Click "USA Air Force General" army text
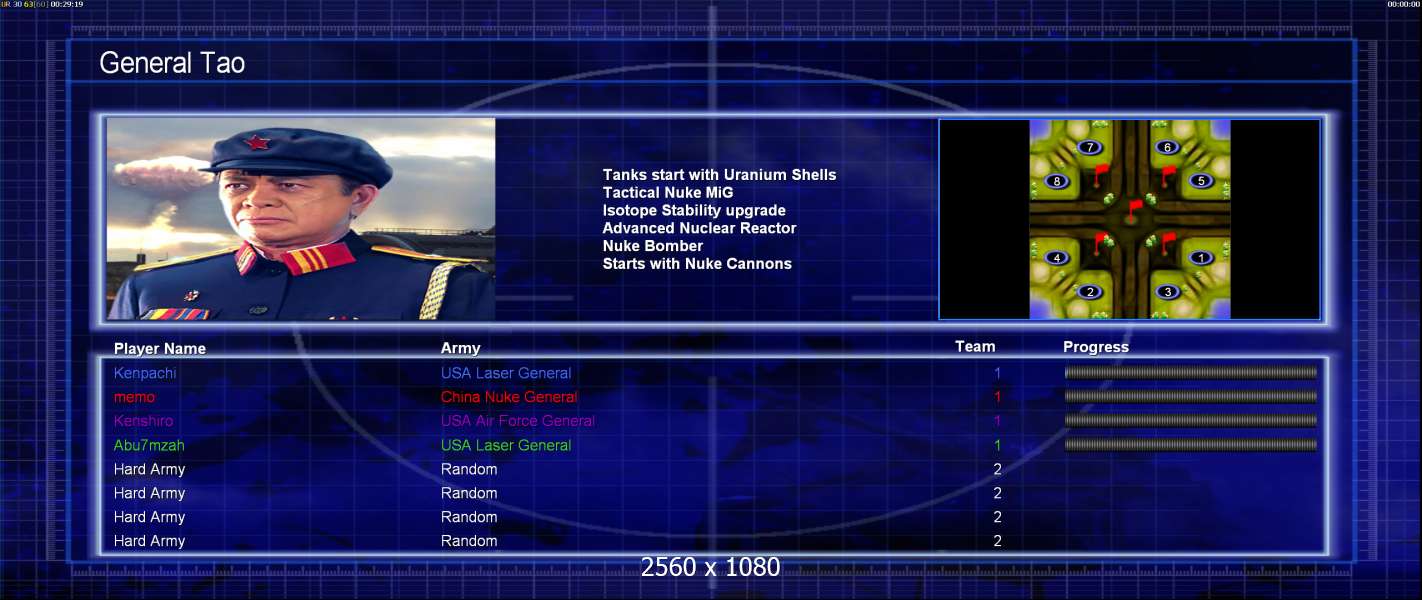1422x600 pixels. point(518,421)
